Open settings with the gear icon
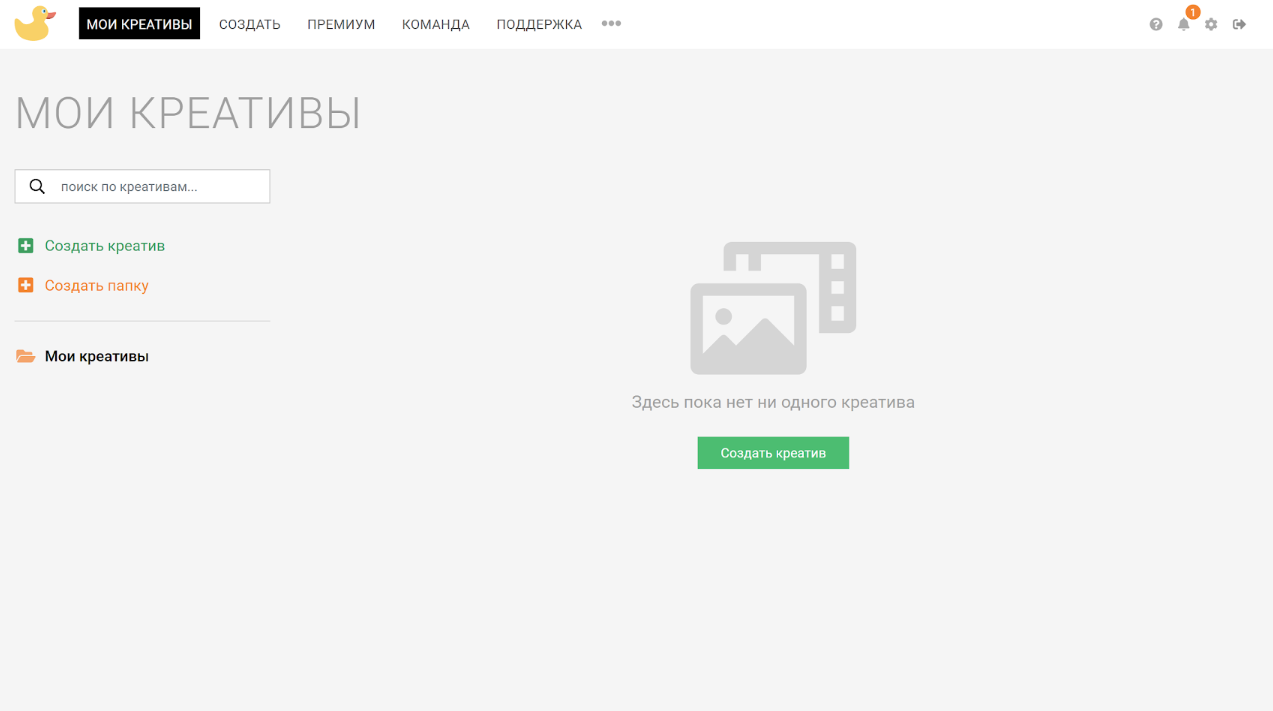This screenshot has height=711, width=1273. click(1211, 24)
